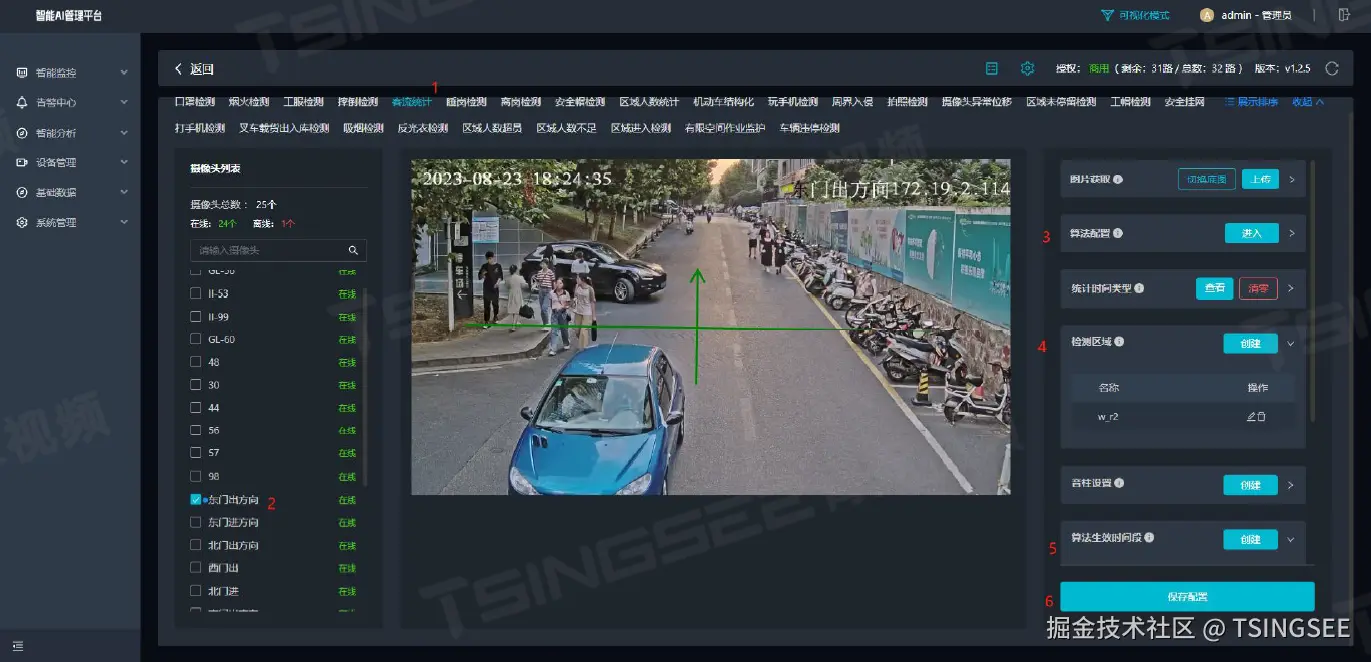Switch to the 烟火检测 algorithm tab

click(248, 102)
